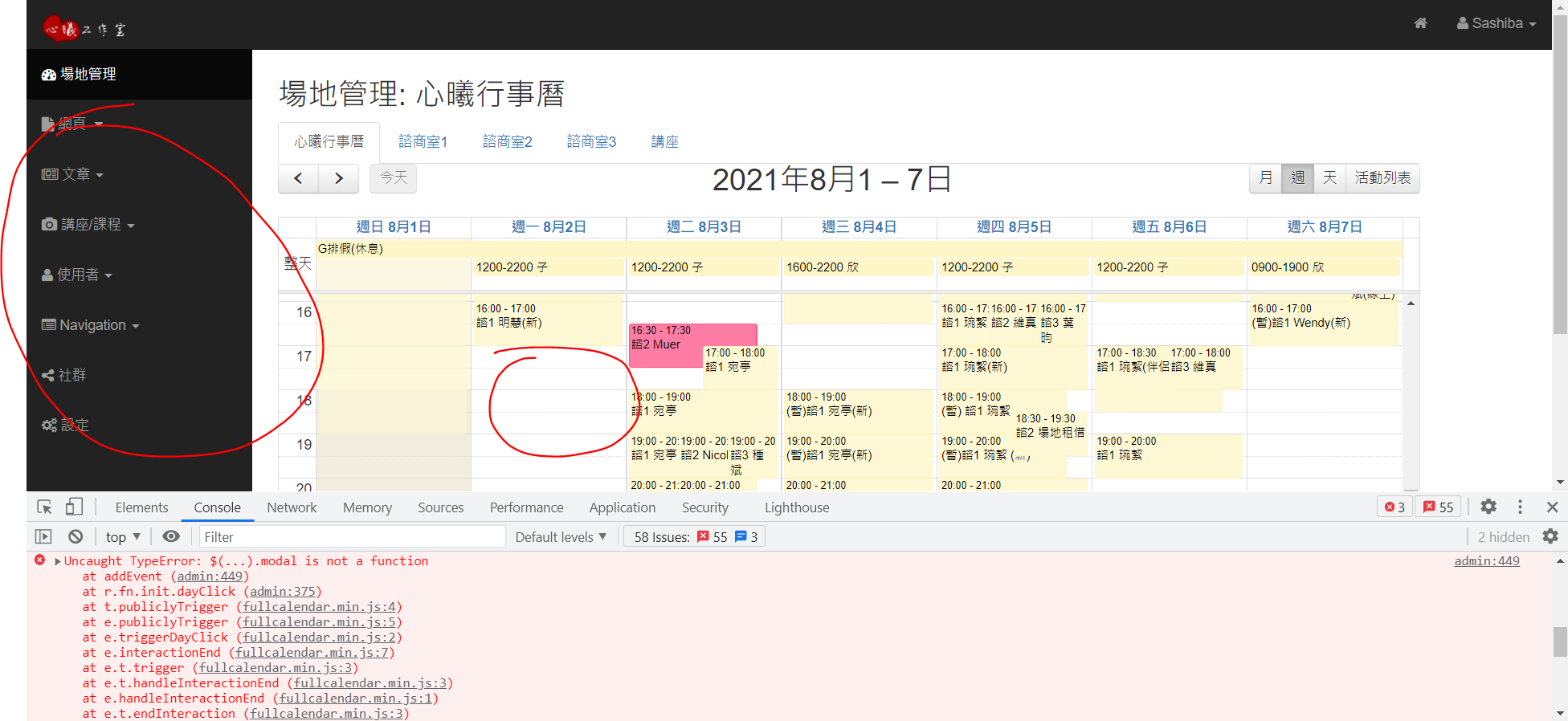Click the eye live expression icon

(x=170, y=536)
